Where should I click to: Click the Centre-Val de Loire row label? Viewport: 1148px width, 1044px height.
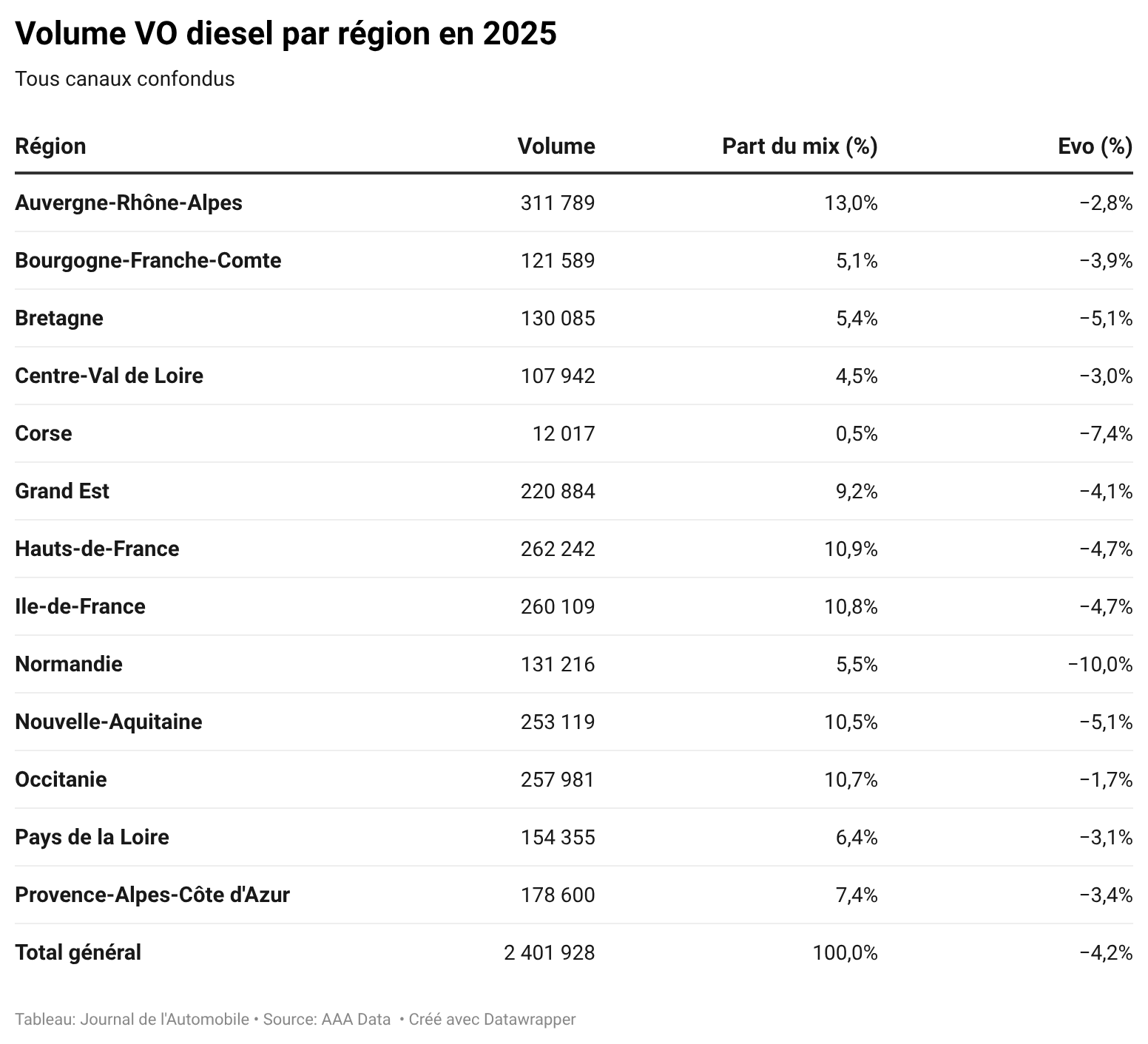point(109,376)
